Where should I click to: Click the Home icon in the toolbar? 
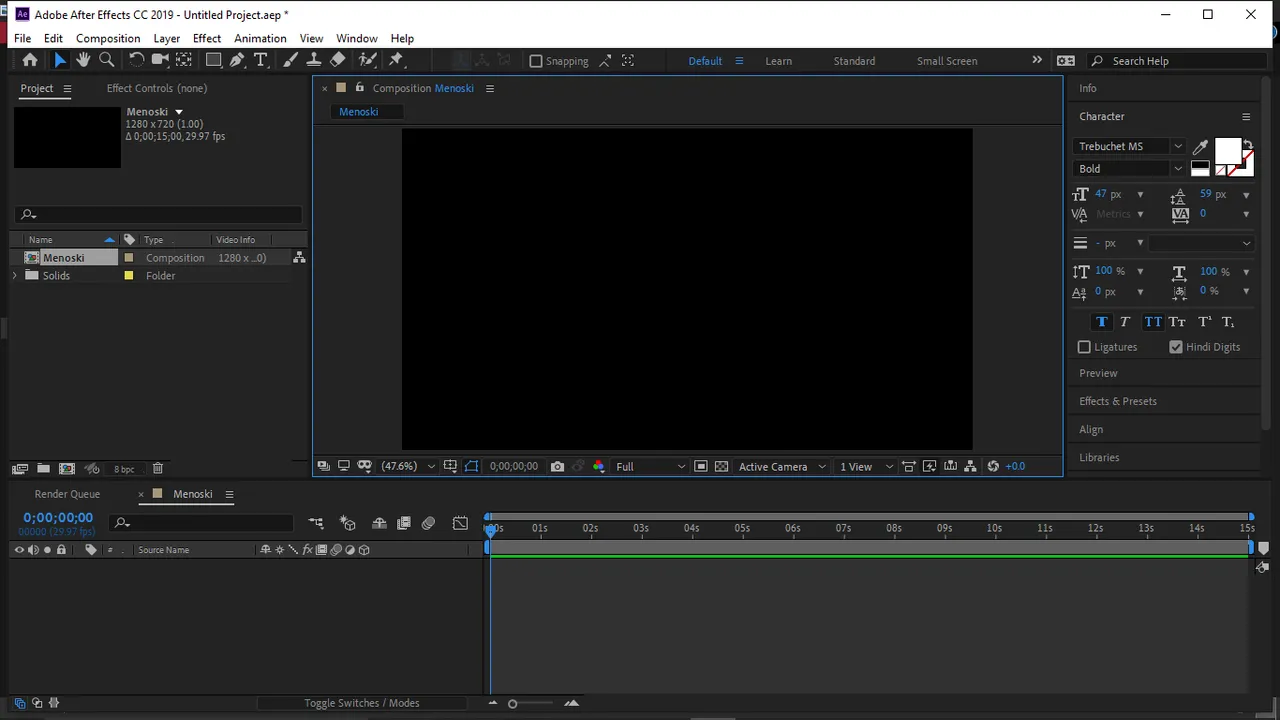(x=30, y=60)
